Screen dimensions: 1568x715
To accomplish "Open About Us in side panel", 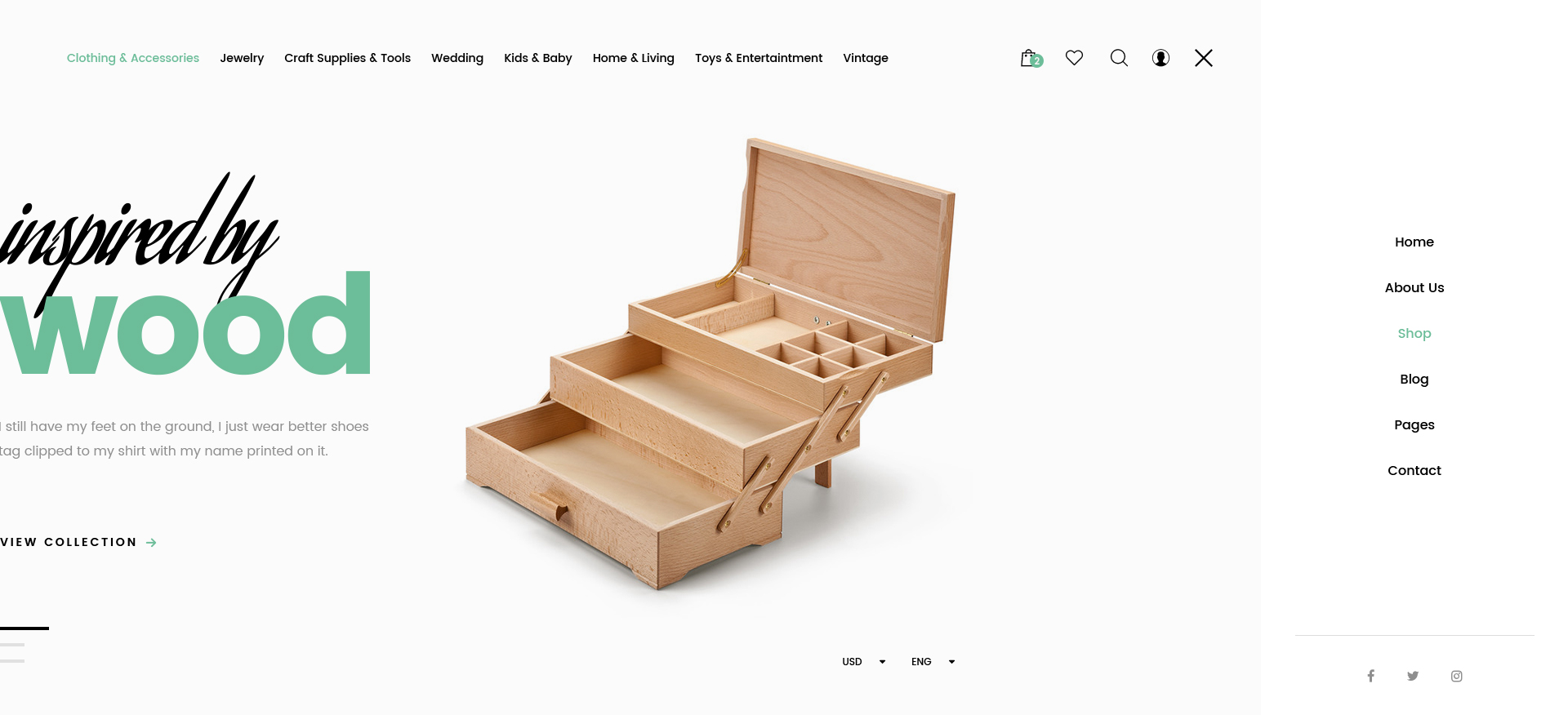I will tap(1414, 287).
